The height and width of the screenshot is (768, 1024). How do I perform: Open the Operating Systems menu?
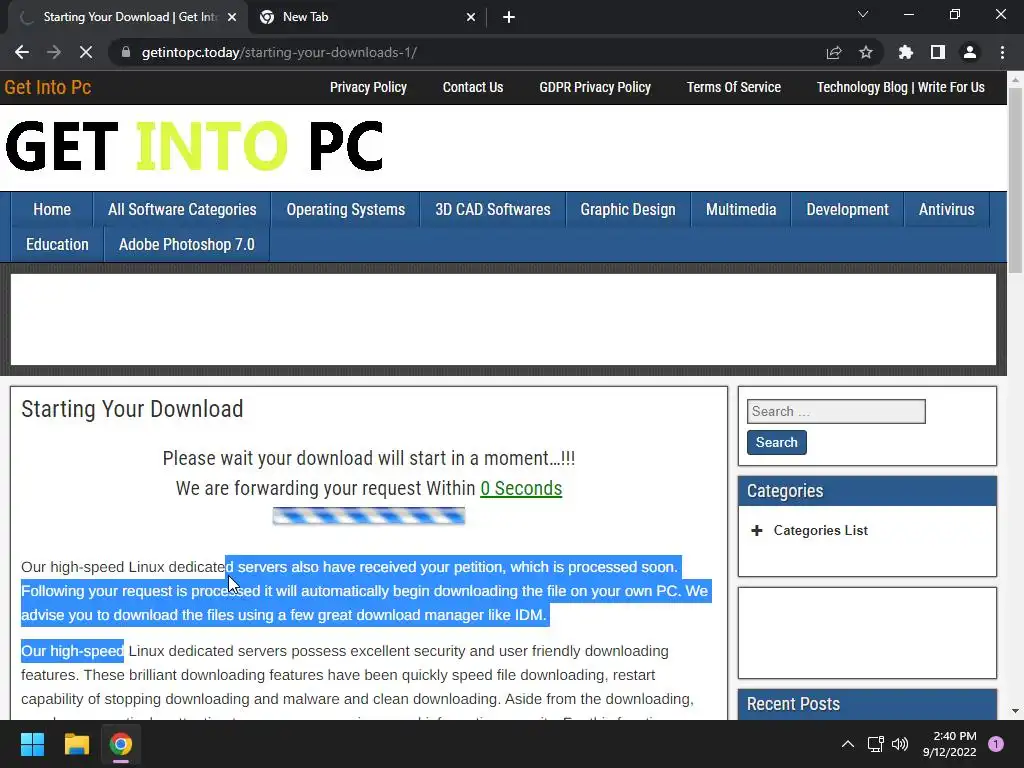pyautogui.click(x=345, y=210)
